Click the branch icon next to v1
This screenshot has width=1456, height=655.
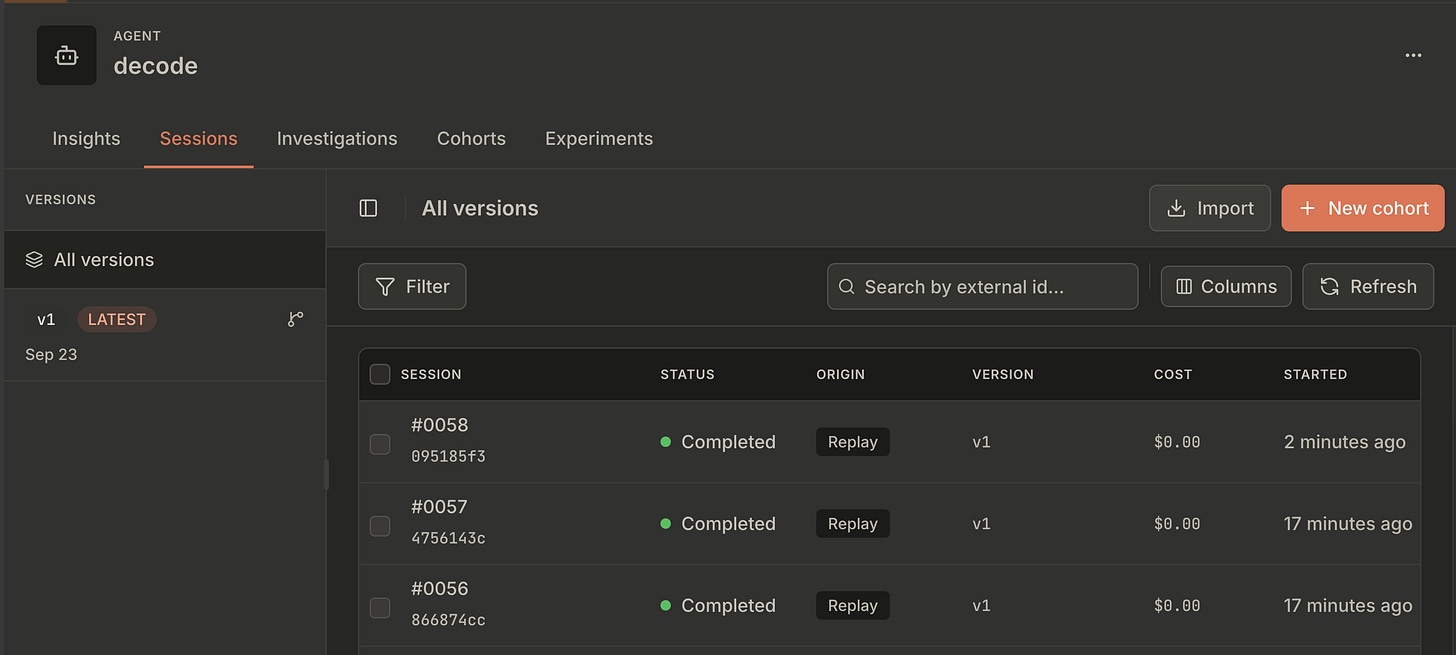click(295, 319)
